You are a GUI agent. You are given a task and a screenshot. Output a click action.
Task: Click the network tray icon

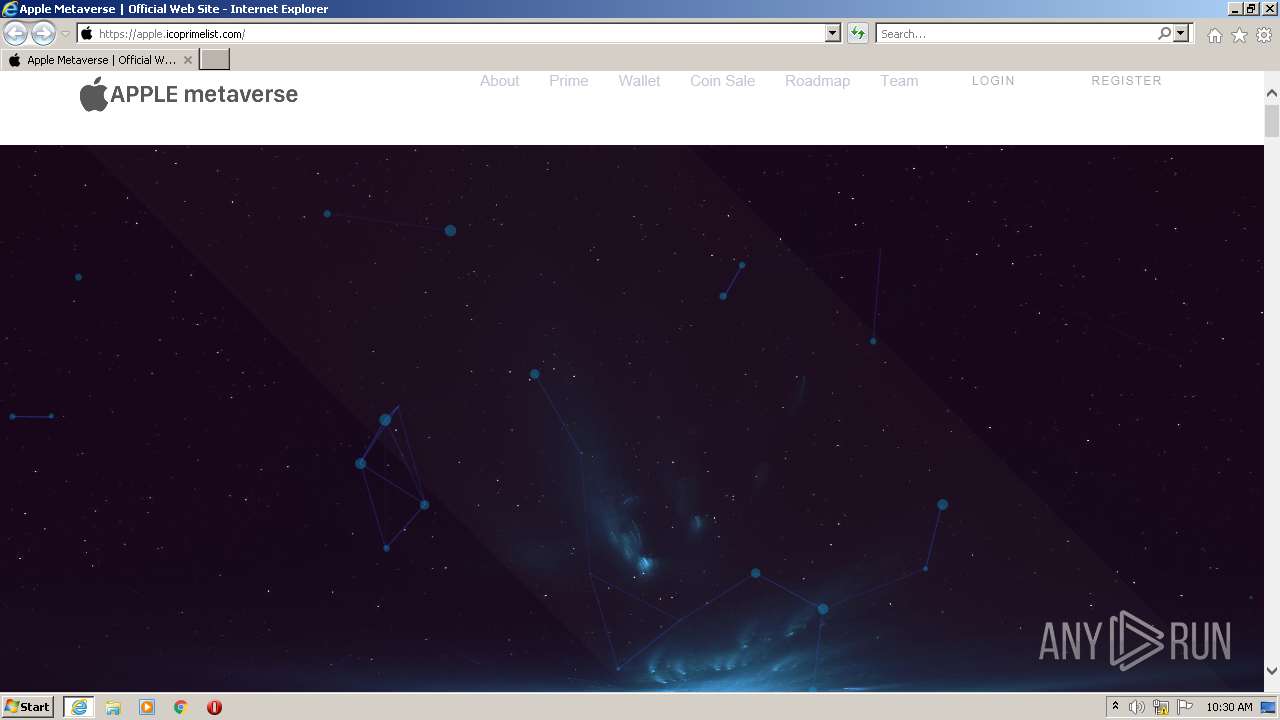tap(1161, 707)
